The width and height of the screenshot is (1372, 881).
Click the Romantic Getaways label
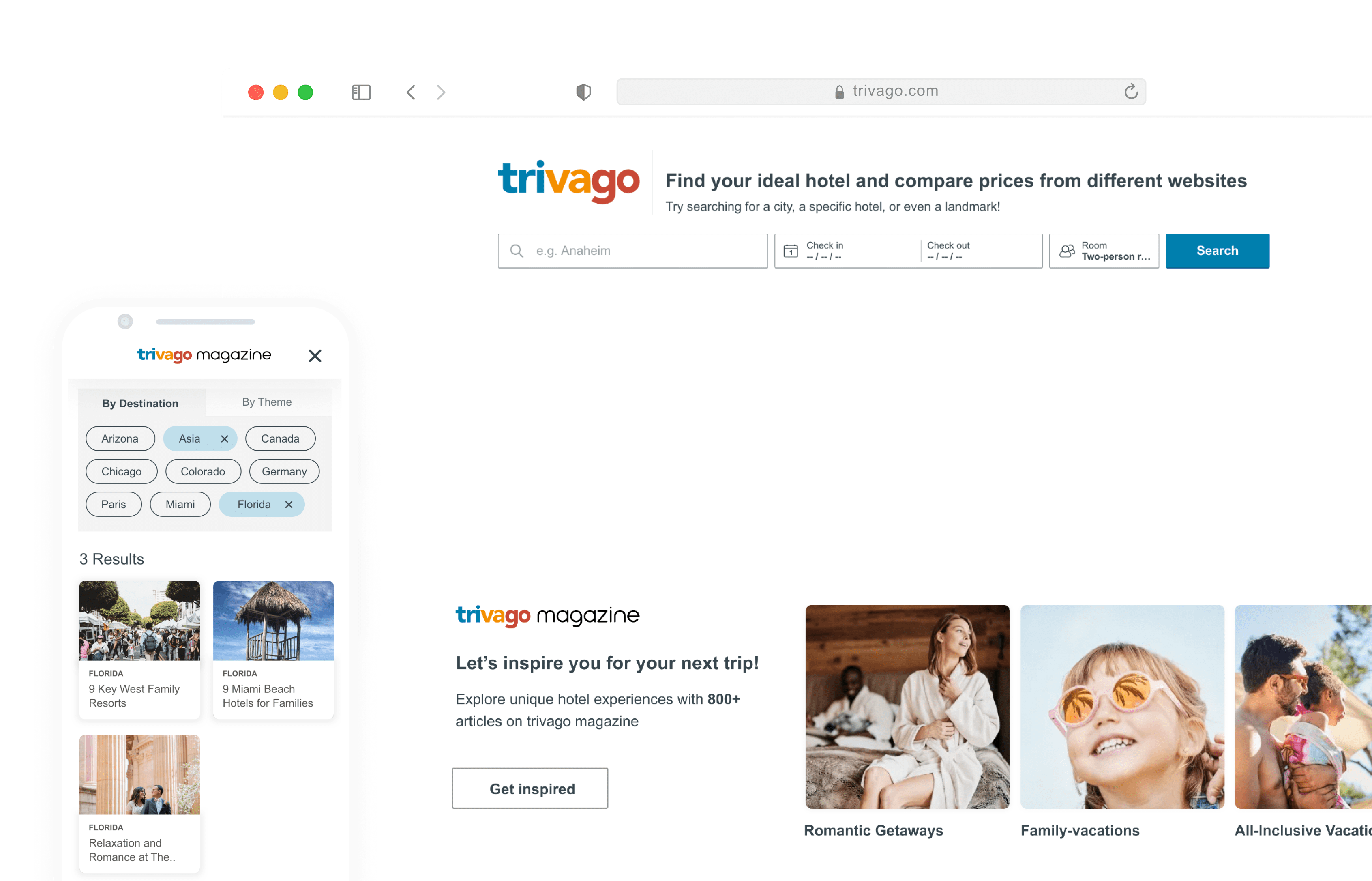(873, 830)
